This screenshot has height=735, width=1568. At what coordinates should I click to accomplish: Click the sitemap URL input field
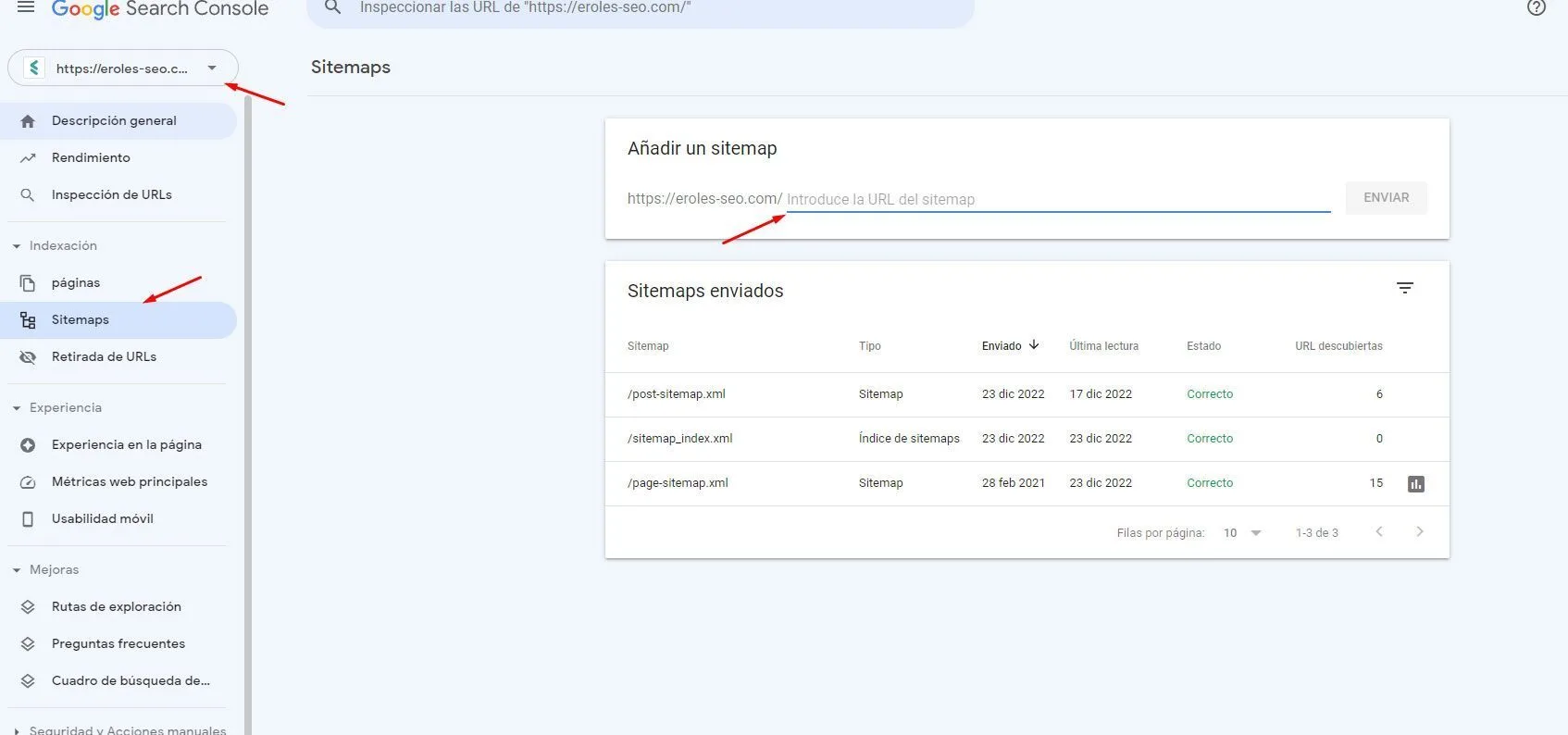click(x=1058, y=199)
